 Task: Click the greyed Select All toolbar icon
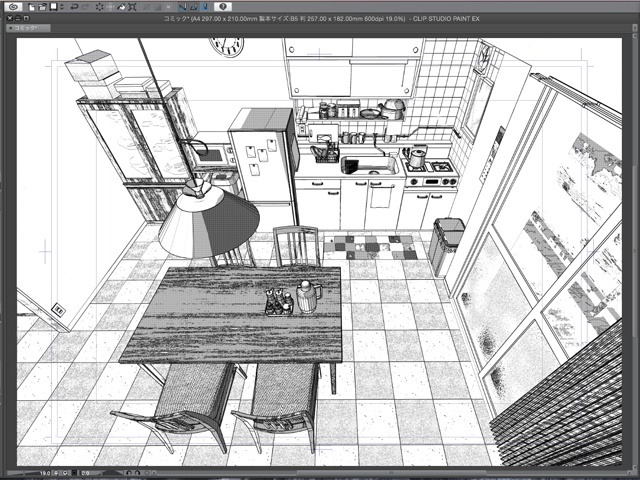point(147,7)
